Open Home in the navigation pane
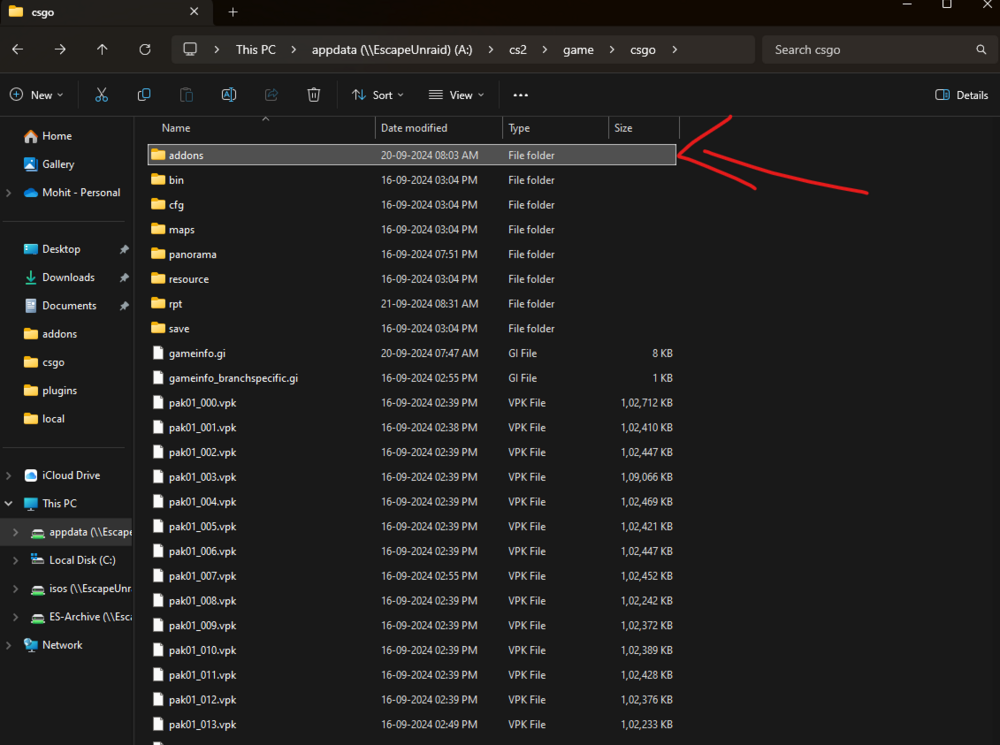1000x745 pixels. (48, 136)
